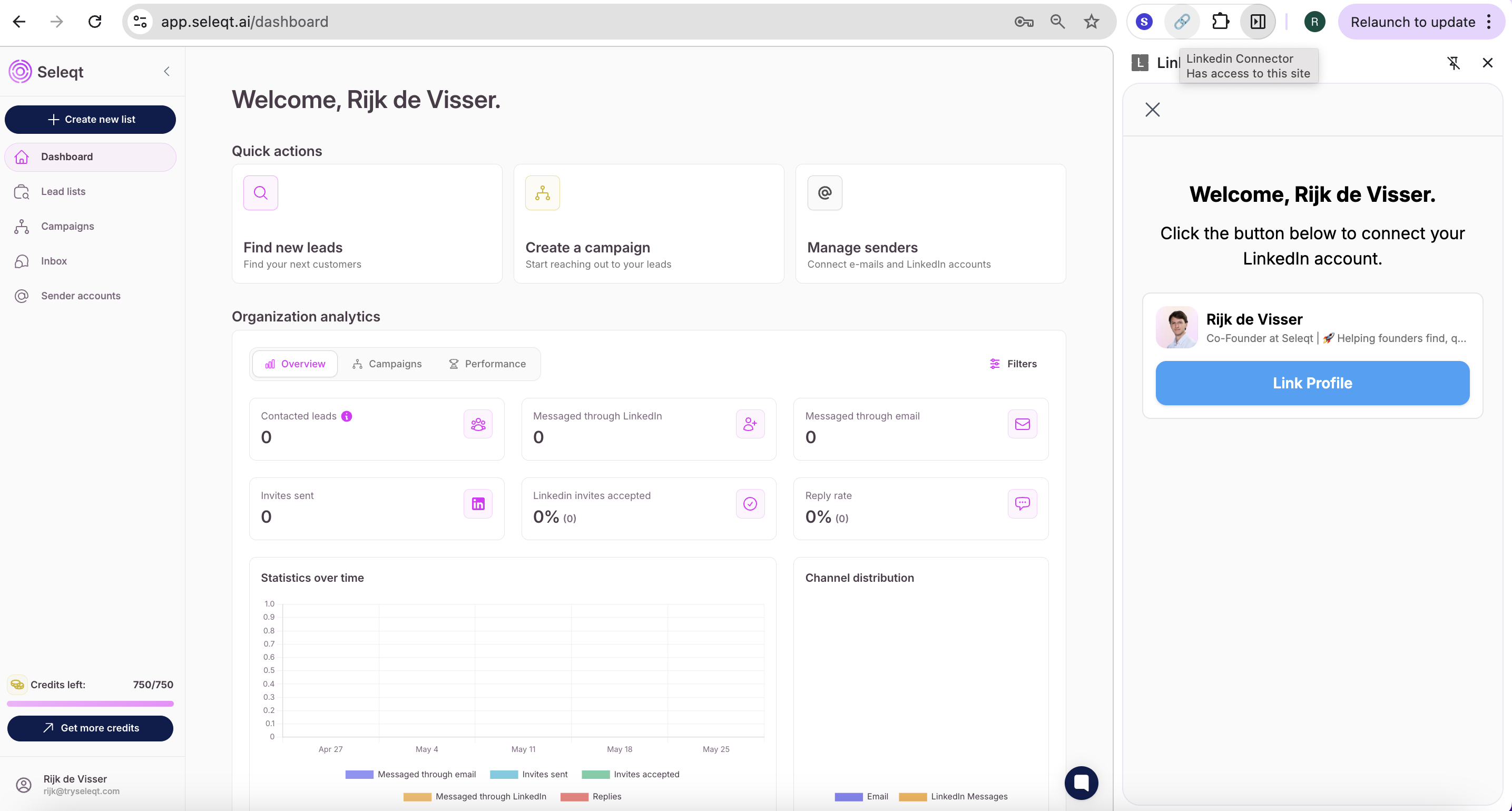
Task: Open the Create a campaign card title
Action: pyautogui.click(x=587, y=247)
